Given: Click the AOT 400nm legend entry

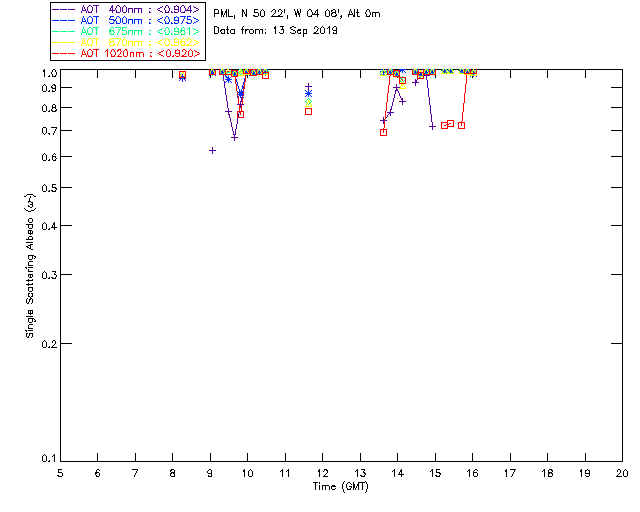Looking at the screenshot, I should (126, 9).
